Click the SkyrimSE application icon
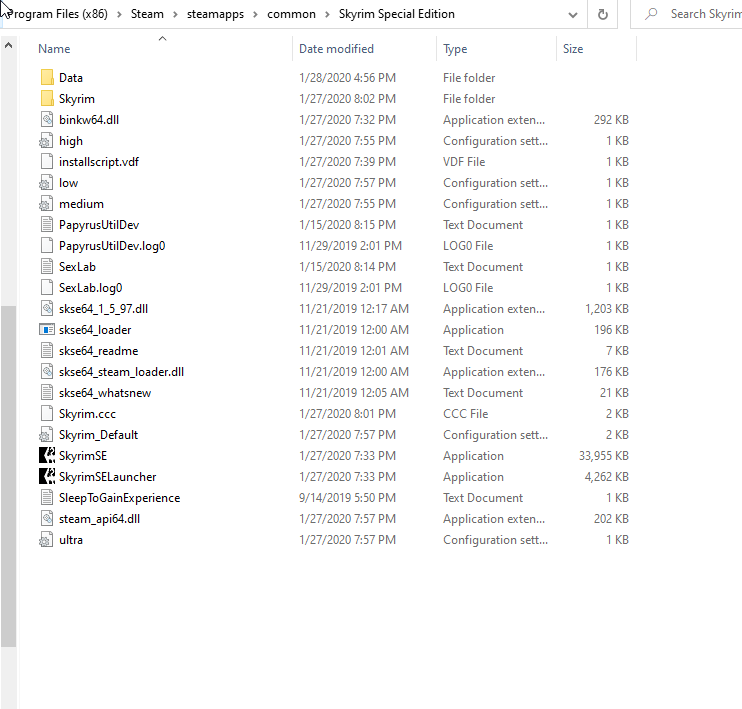742x709 pixels. 47,456
